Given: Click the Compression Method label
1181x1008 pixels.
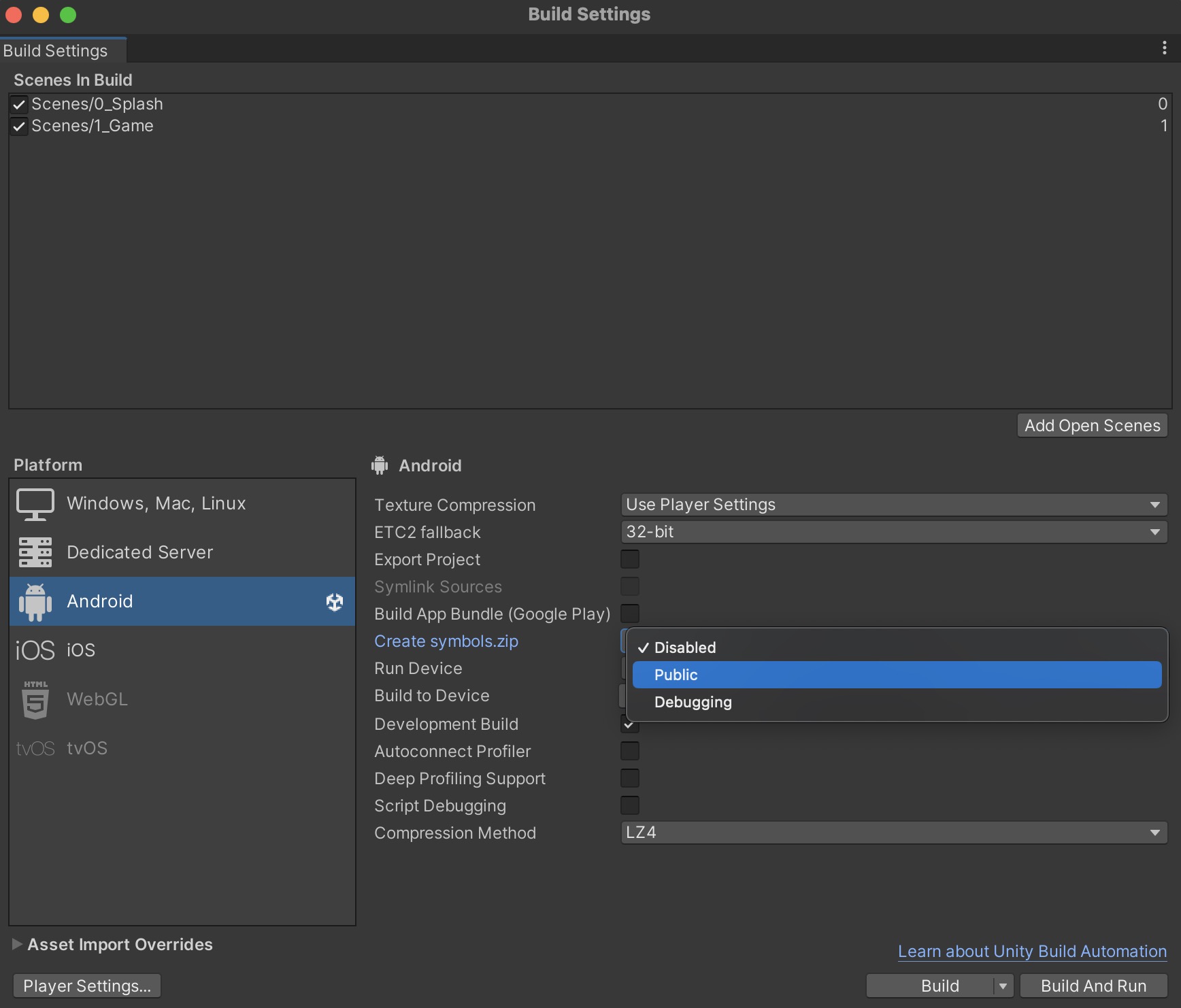Looking at the screenshot, I should click(x=455, y=833).
